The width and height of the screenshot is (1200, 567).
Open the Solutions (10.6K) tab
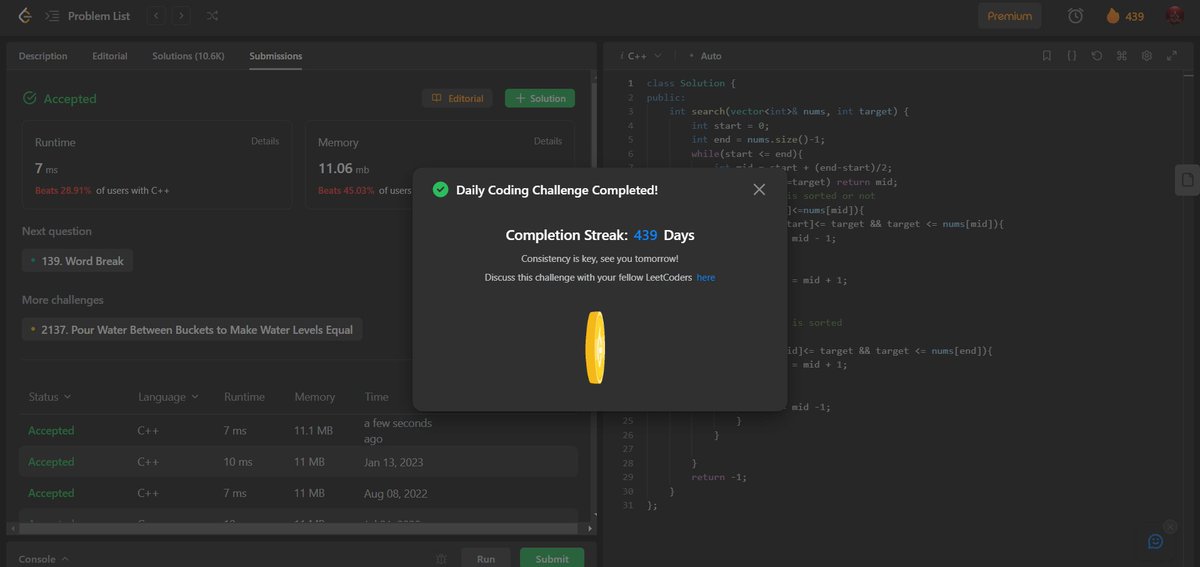tap(188, 56)
